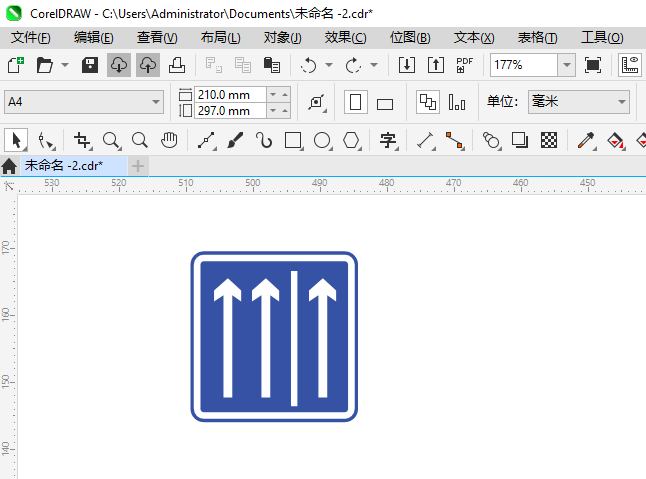The image size is (646, 479).
Task: Click the Import icon
Action: tap(407, 65)
